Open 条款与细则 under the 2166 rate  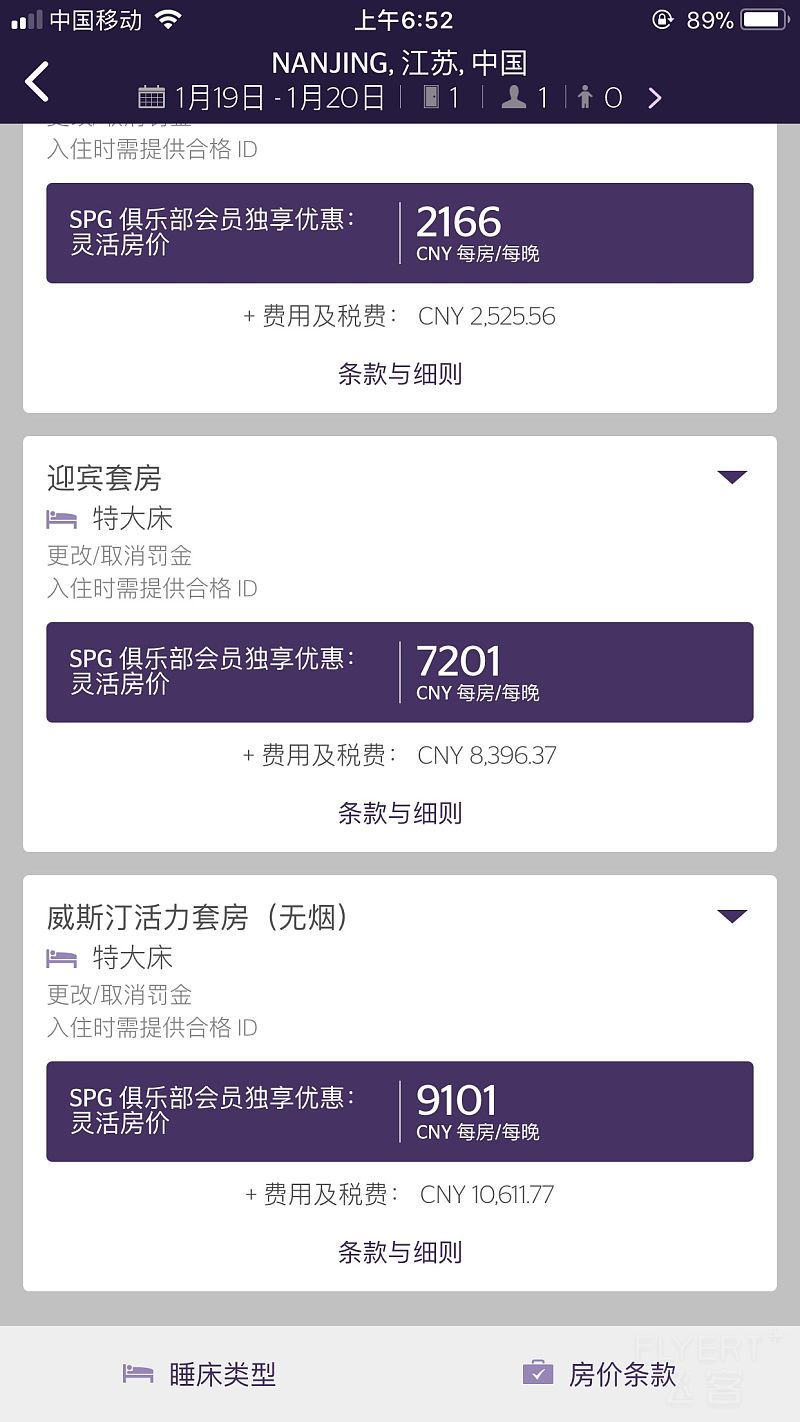pos(400,374)
